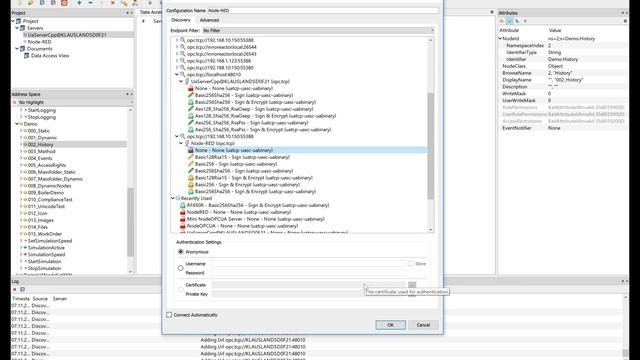This screenshot has height=360, width=640.
Task: Select Node-RED server in Project tree
Action: 40,42
